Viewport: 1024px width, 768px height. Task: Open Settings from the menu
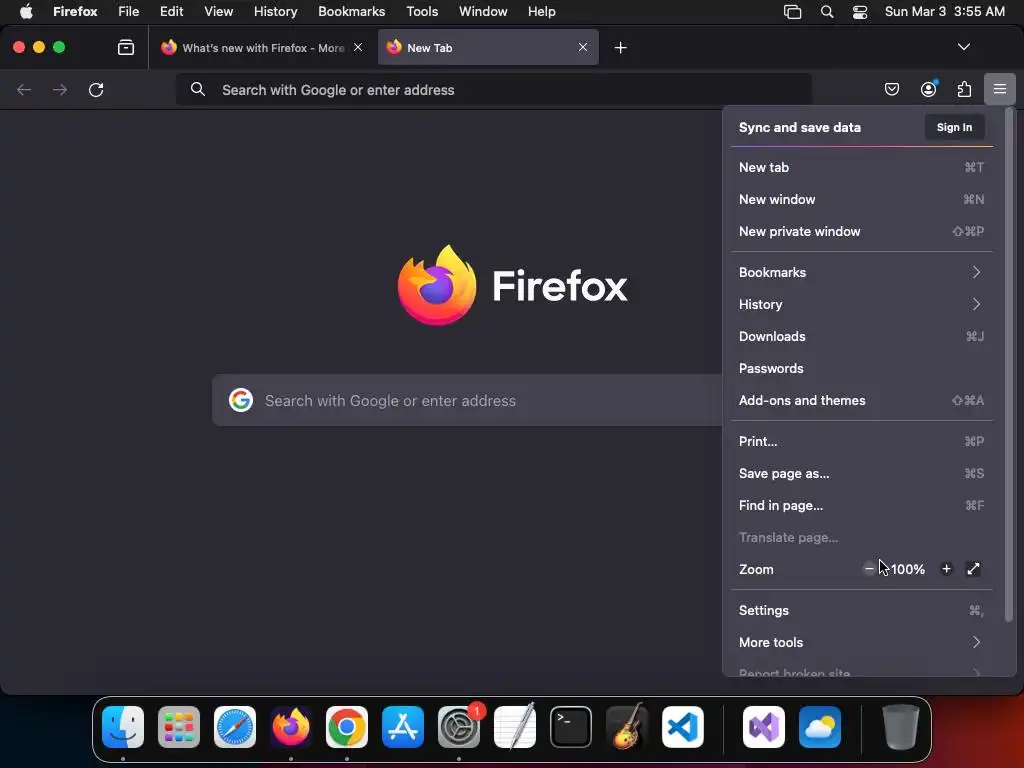click(862, 611)
